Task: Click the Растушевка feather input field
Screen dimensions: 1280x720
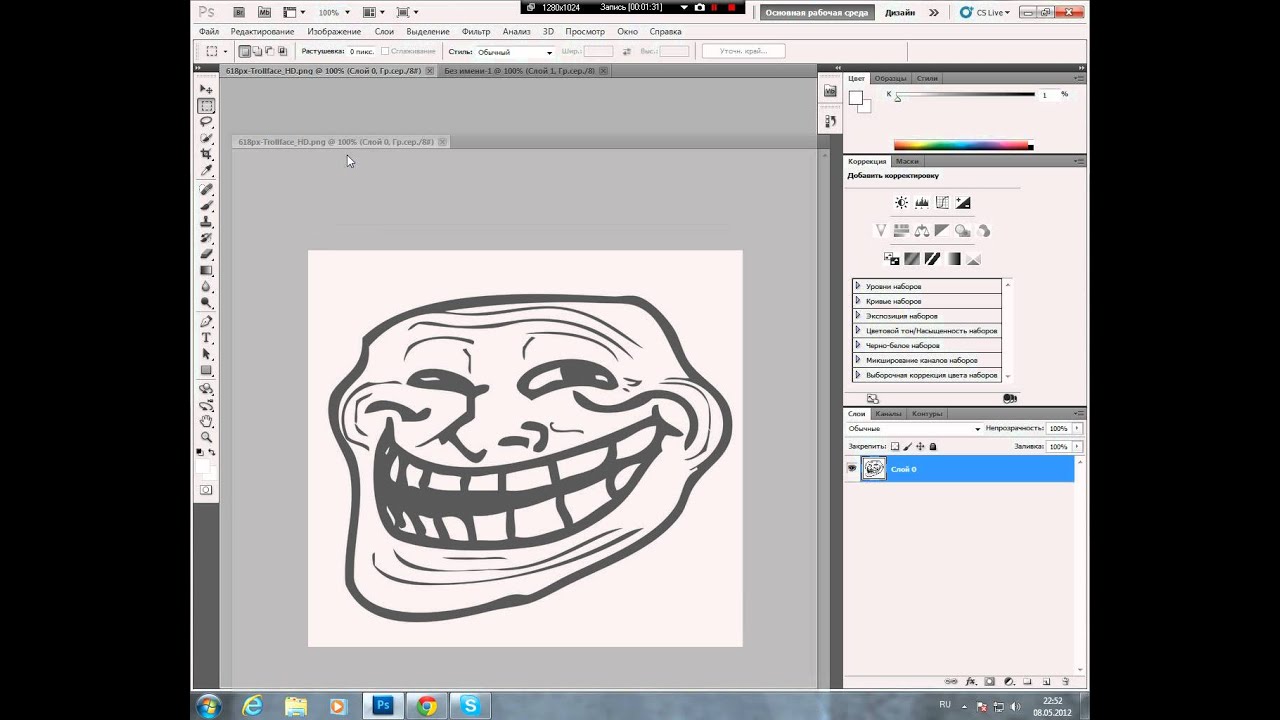Action: click(361, 51)
